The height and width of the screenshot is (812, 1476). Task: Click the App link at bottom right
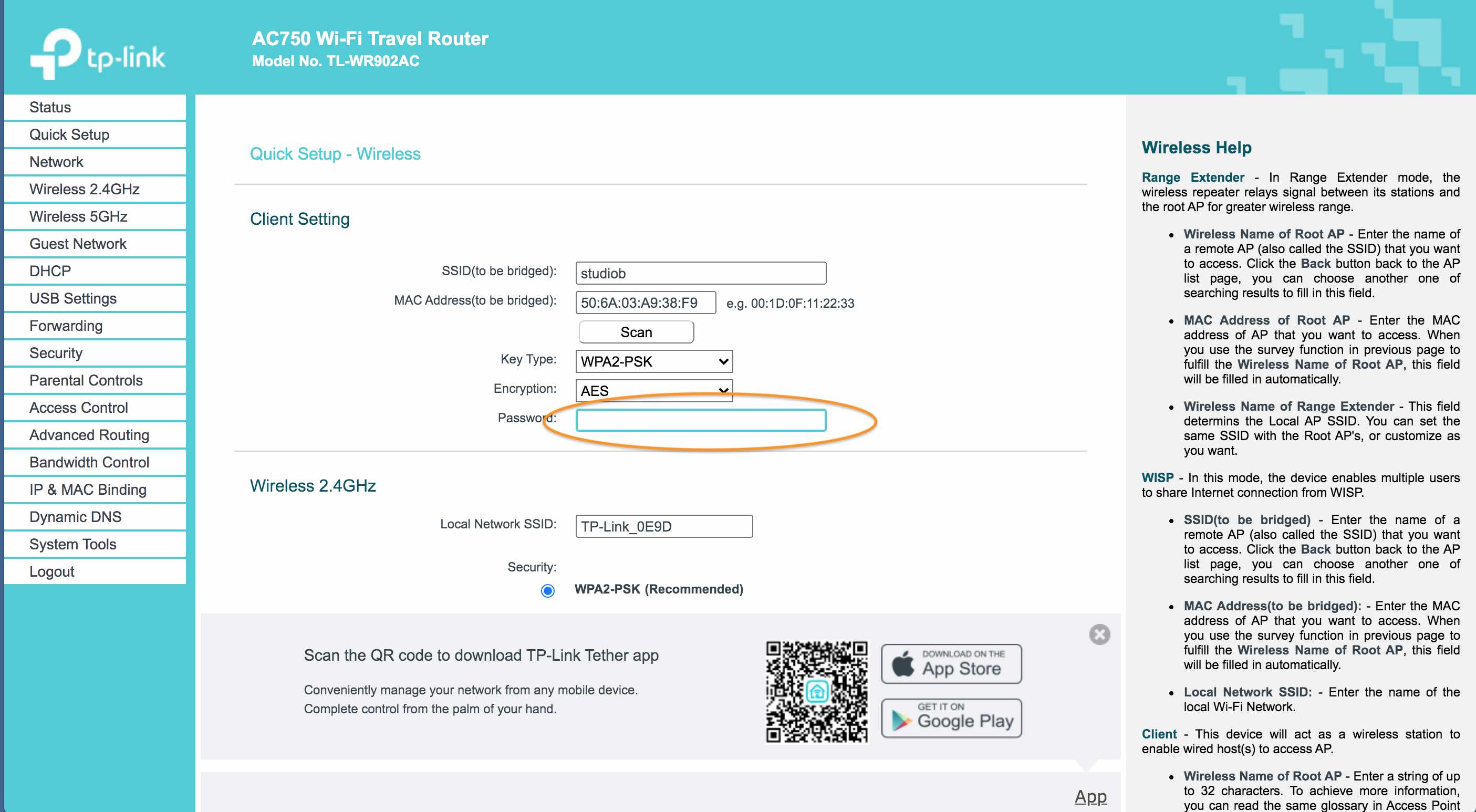(1090, 797)
